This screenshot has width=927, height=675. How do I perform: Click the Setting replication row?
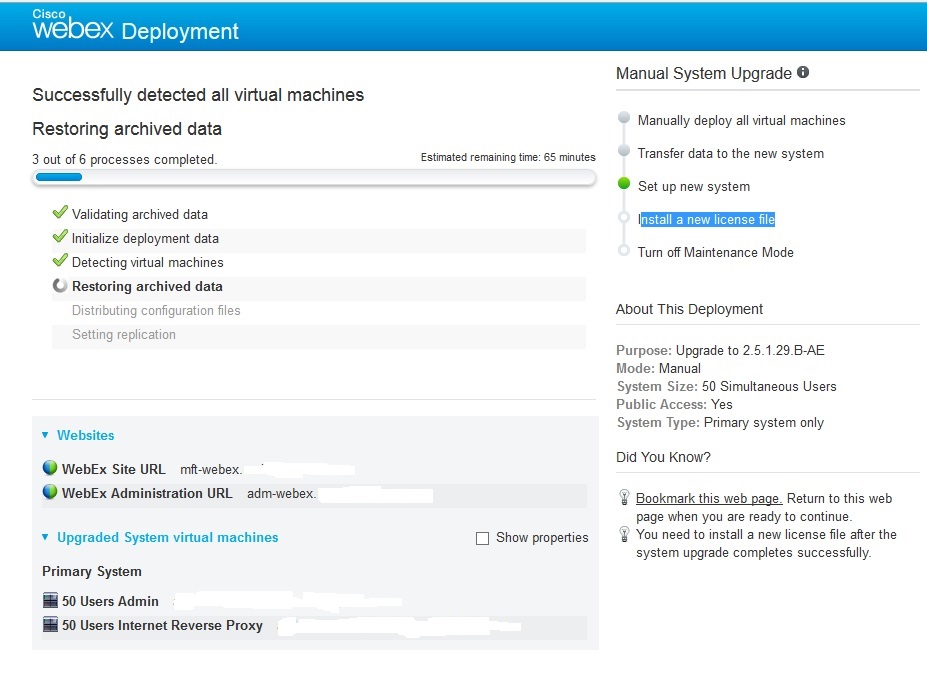[319, 335]
